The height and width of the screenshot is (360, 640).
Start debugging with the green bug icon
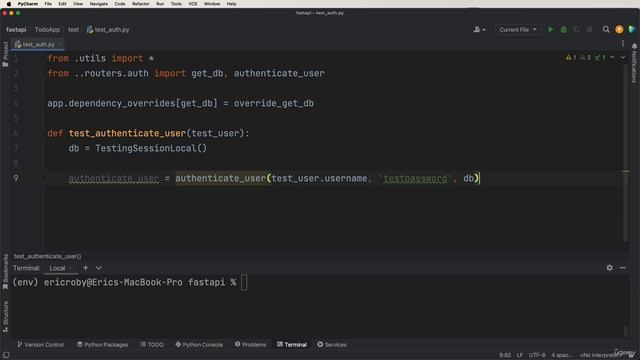click(564, 29)
